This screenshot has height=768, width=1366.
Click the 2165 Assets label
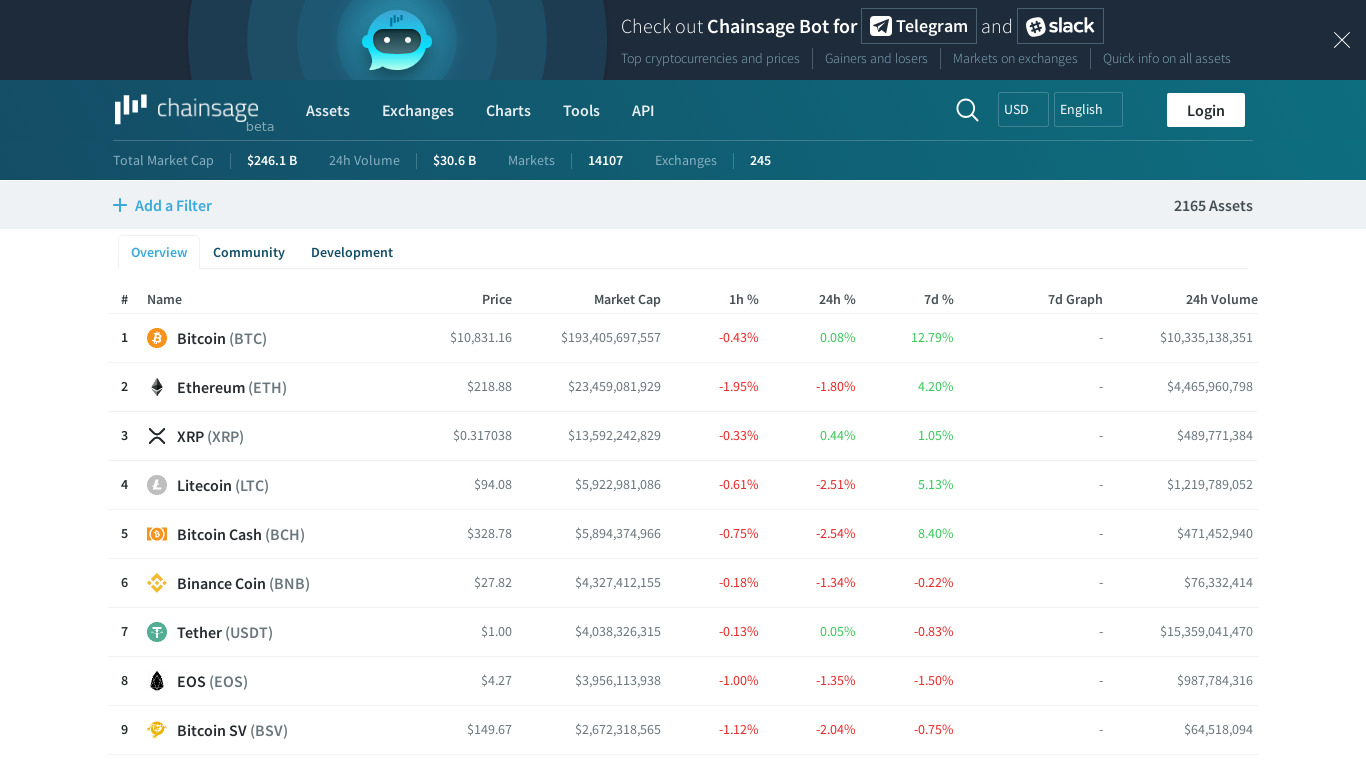(x=1213, y=206)
